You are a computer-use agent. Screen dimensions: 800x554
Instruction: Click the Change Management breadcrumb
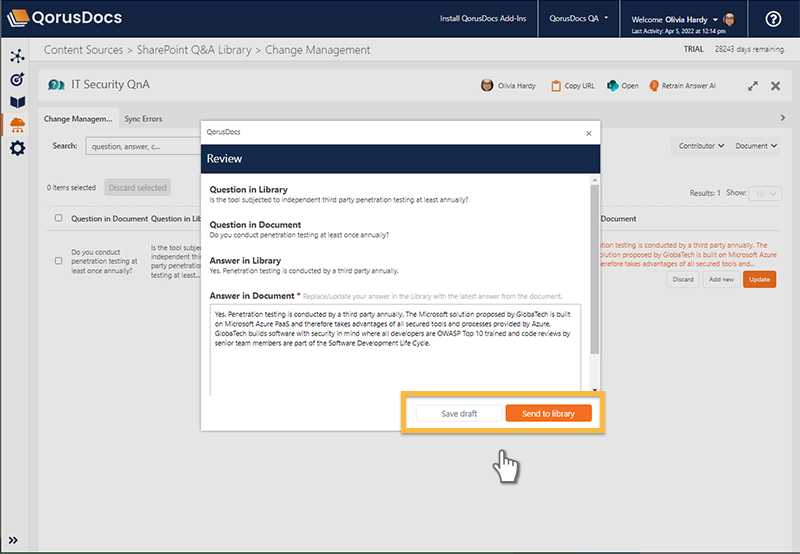pyautogui.click(x=317, y=50)
